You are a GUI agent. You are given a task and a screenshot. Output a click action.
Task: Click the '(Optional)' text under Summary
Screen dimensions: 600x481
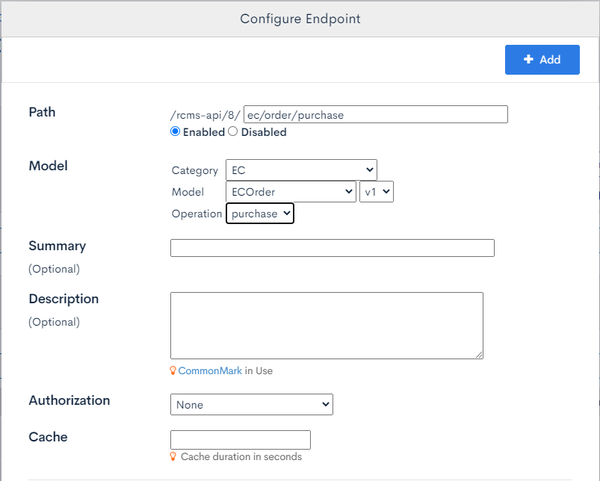(54, 269)
